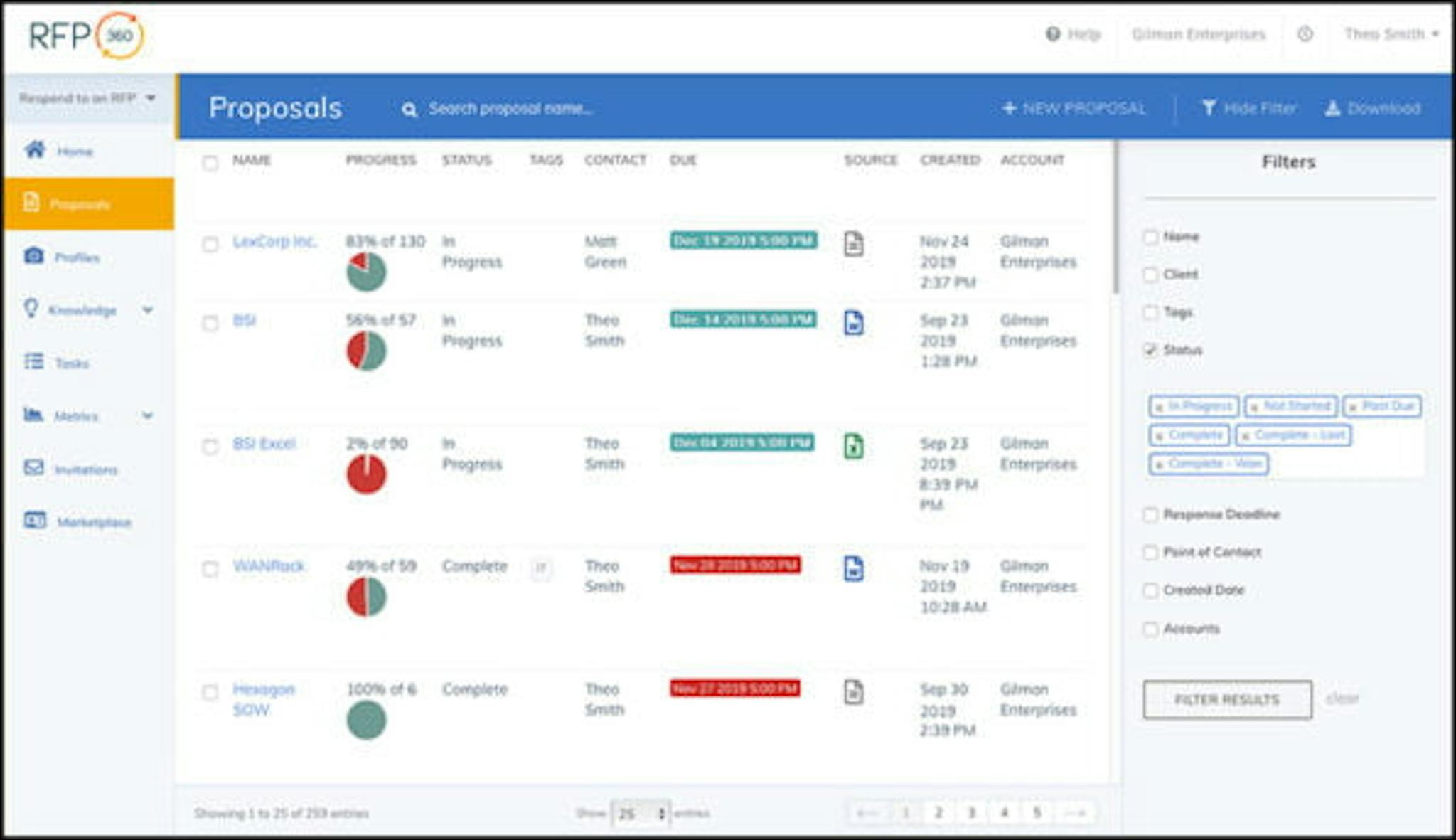Open the BSI proposal link
The height and width of the screenshot is (840, 1456).
pyautogui.click(x=245, y=320)
